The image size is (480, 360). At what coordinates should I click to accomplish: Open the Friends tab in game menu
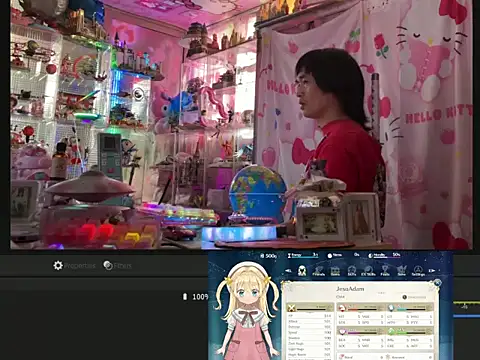(x=319, y=271)
